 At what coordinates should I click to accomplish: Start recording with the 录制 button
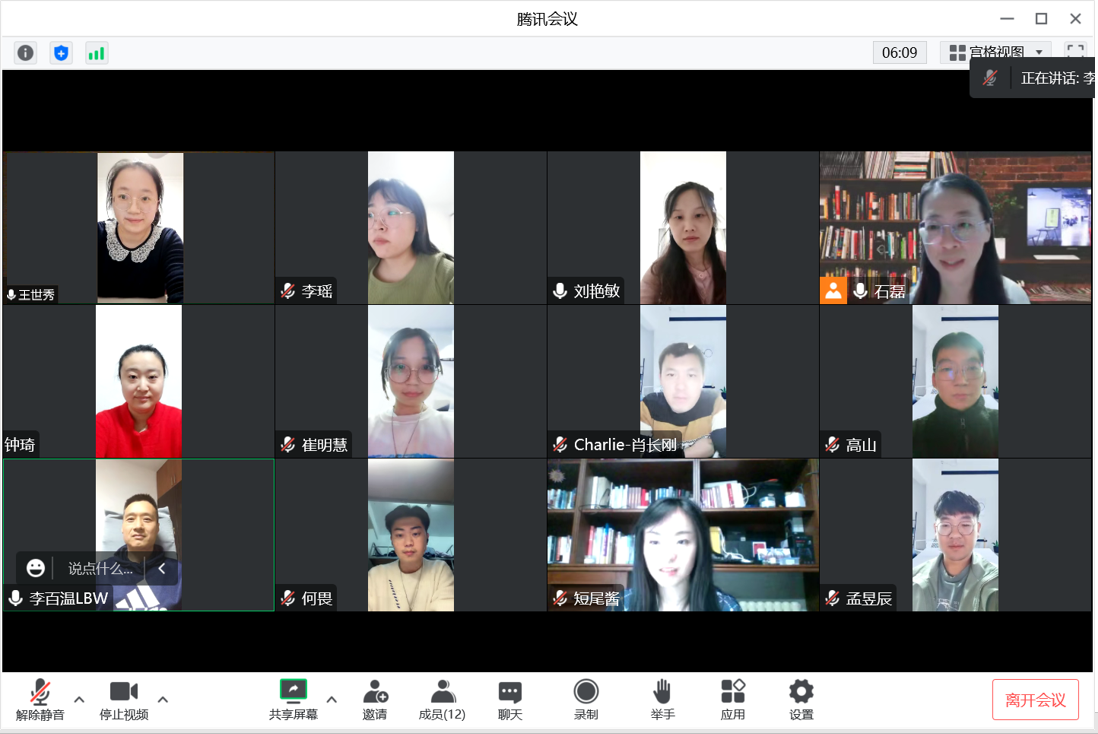point(586,699)
